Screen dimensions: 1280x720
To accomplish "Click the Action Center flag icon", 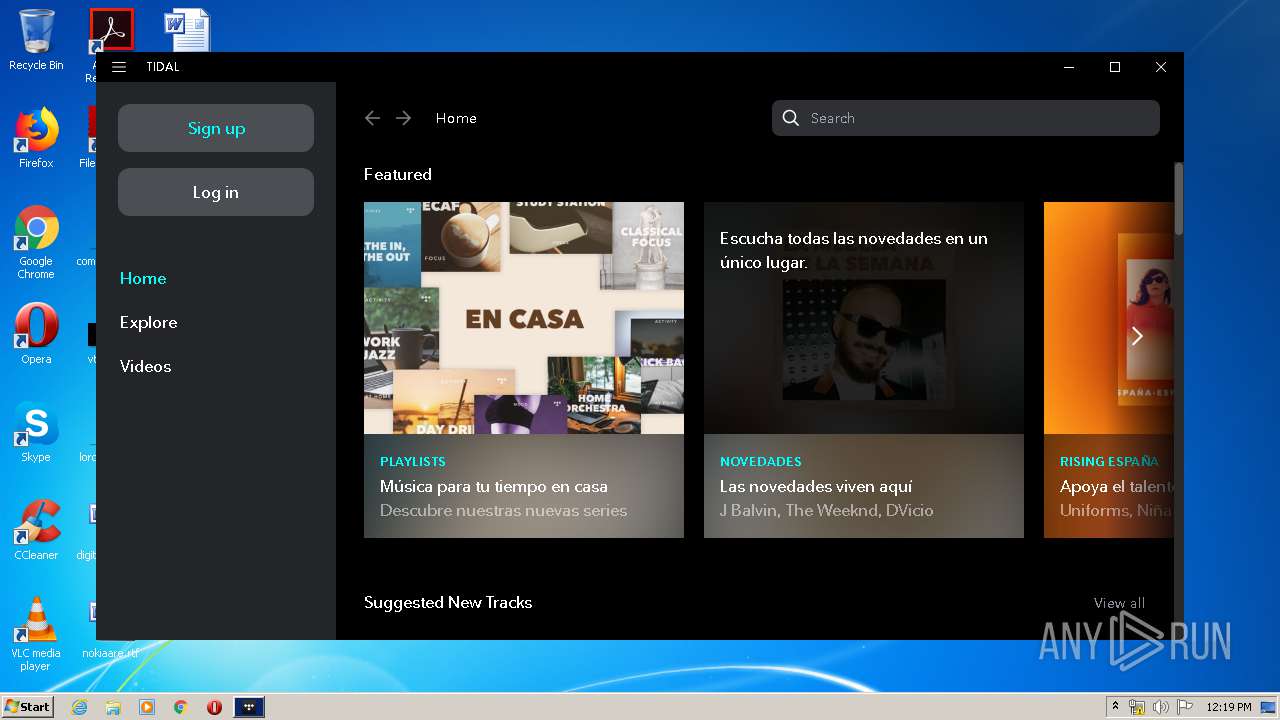I will 1185,707.
